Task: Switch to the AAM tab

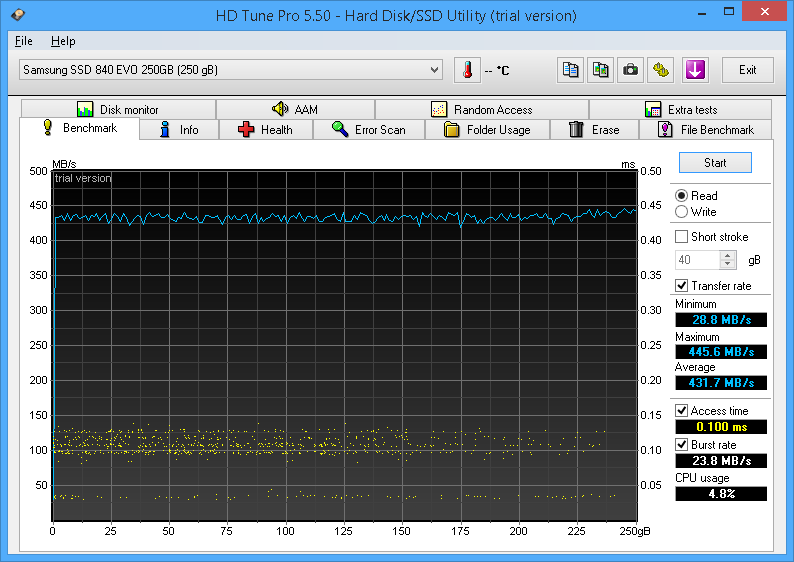Action: [x=295, y=109]
